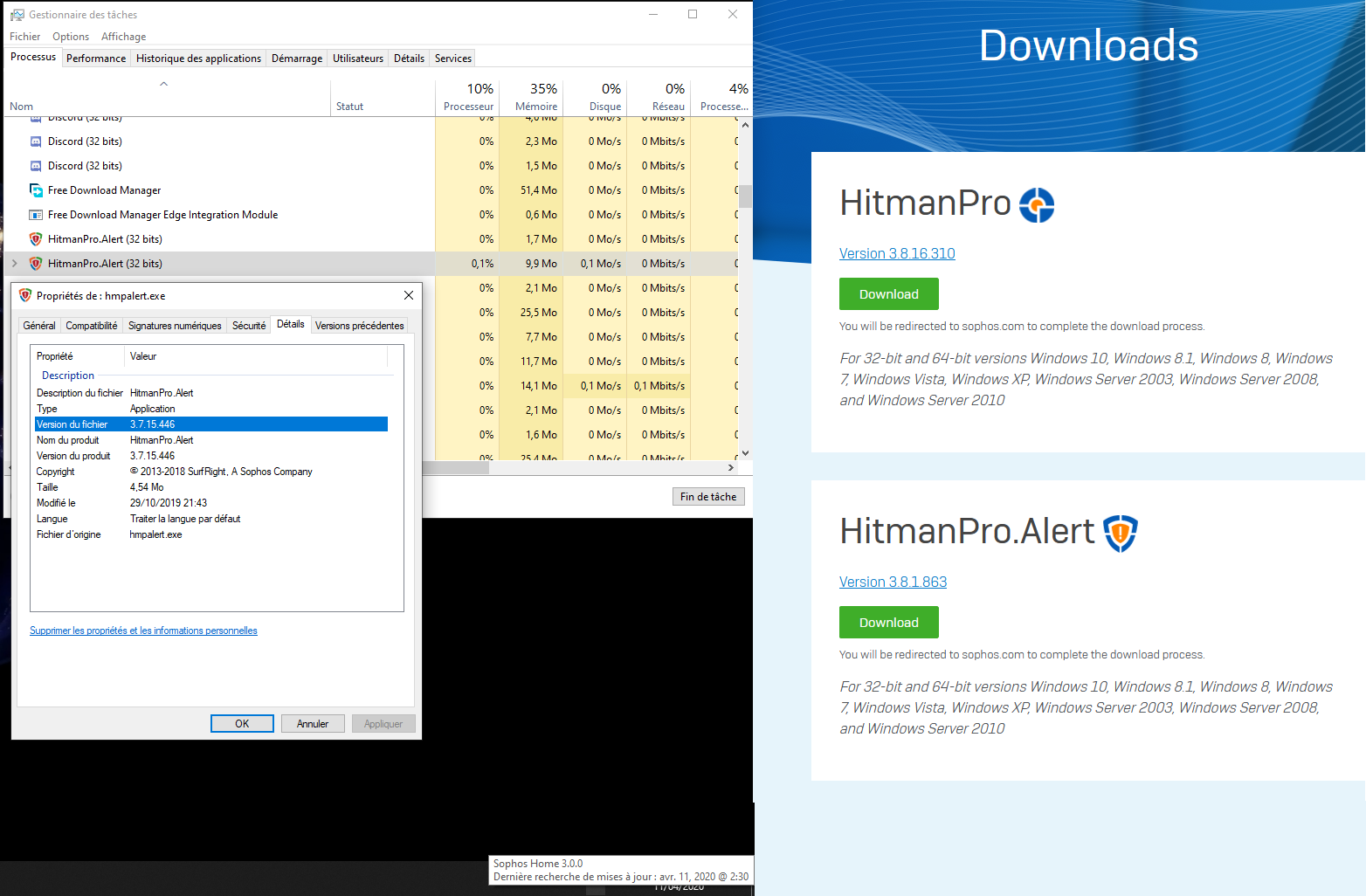
Task: Sort processes by the Disque column header
Action: pos(595,98)
